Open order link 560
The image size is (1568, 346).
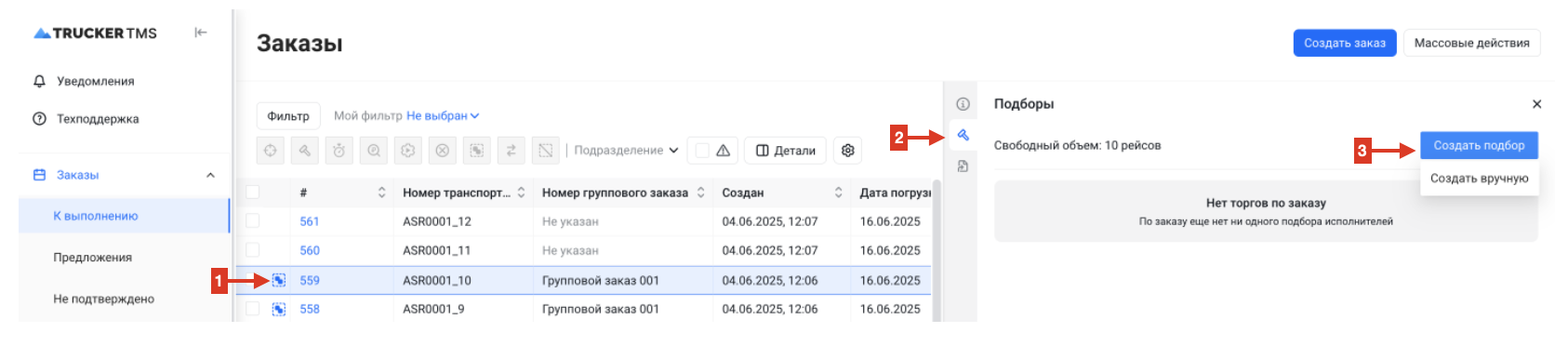[310, 250]
